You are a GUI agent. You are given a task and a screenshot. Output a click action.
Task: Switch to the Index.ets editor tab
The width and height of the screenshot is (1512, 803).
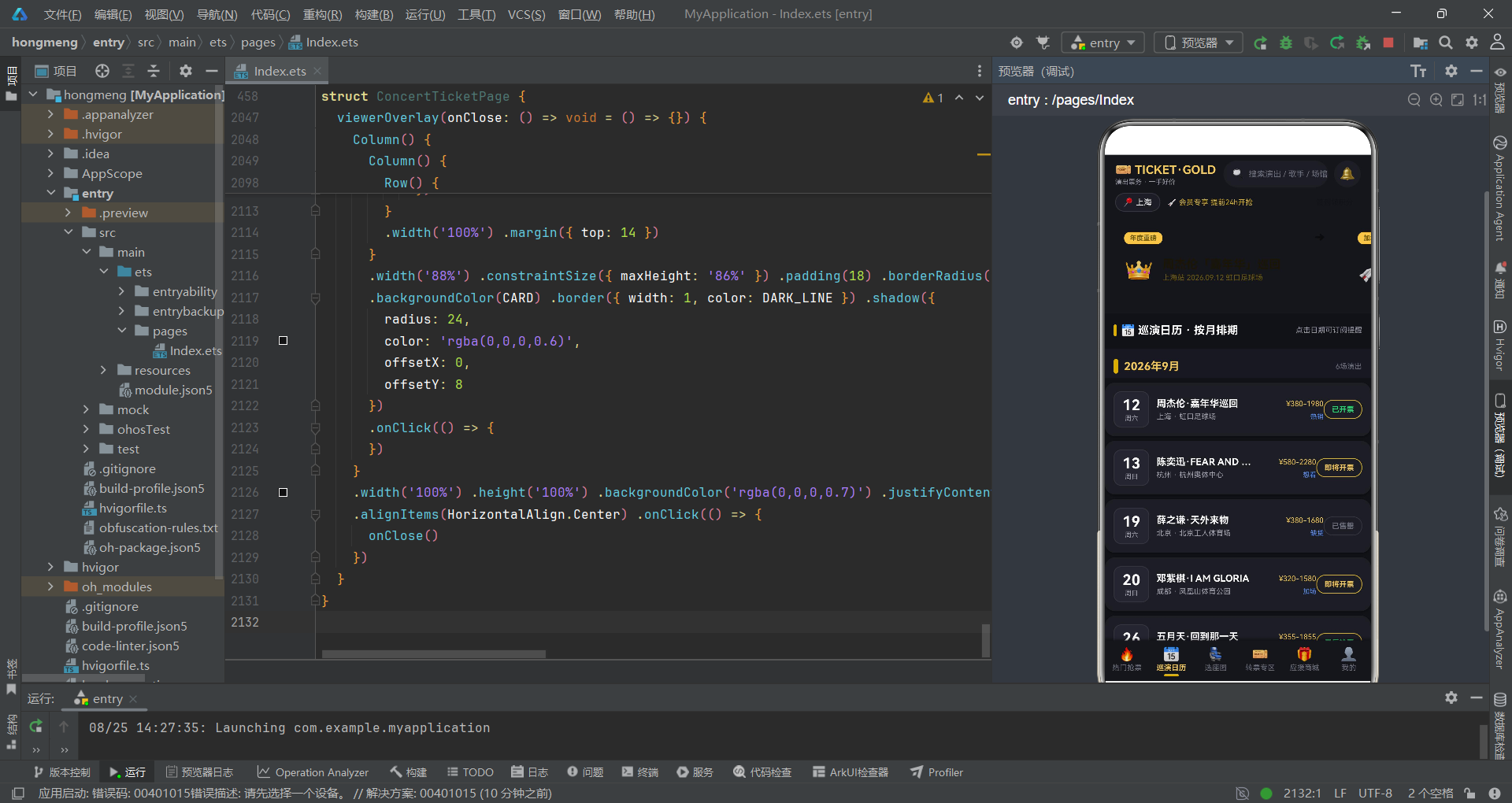click(x=277, y=71)
